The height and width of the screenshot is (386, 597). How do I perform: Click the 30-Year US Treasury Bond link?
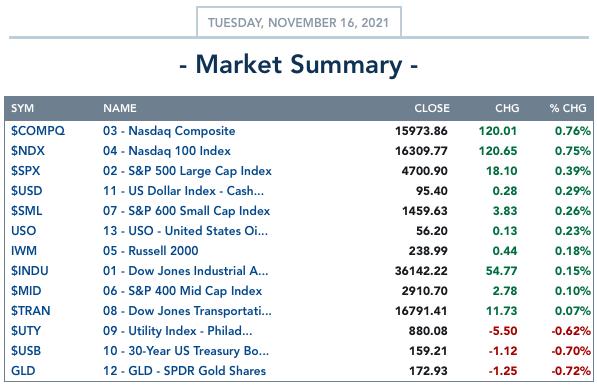pyautogui.click(x=186, y=351)
